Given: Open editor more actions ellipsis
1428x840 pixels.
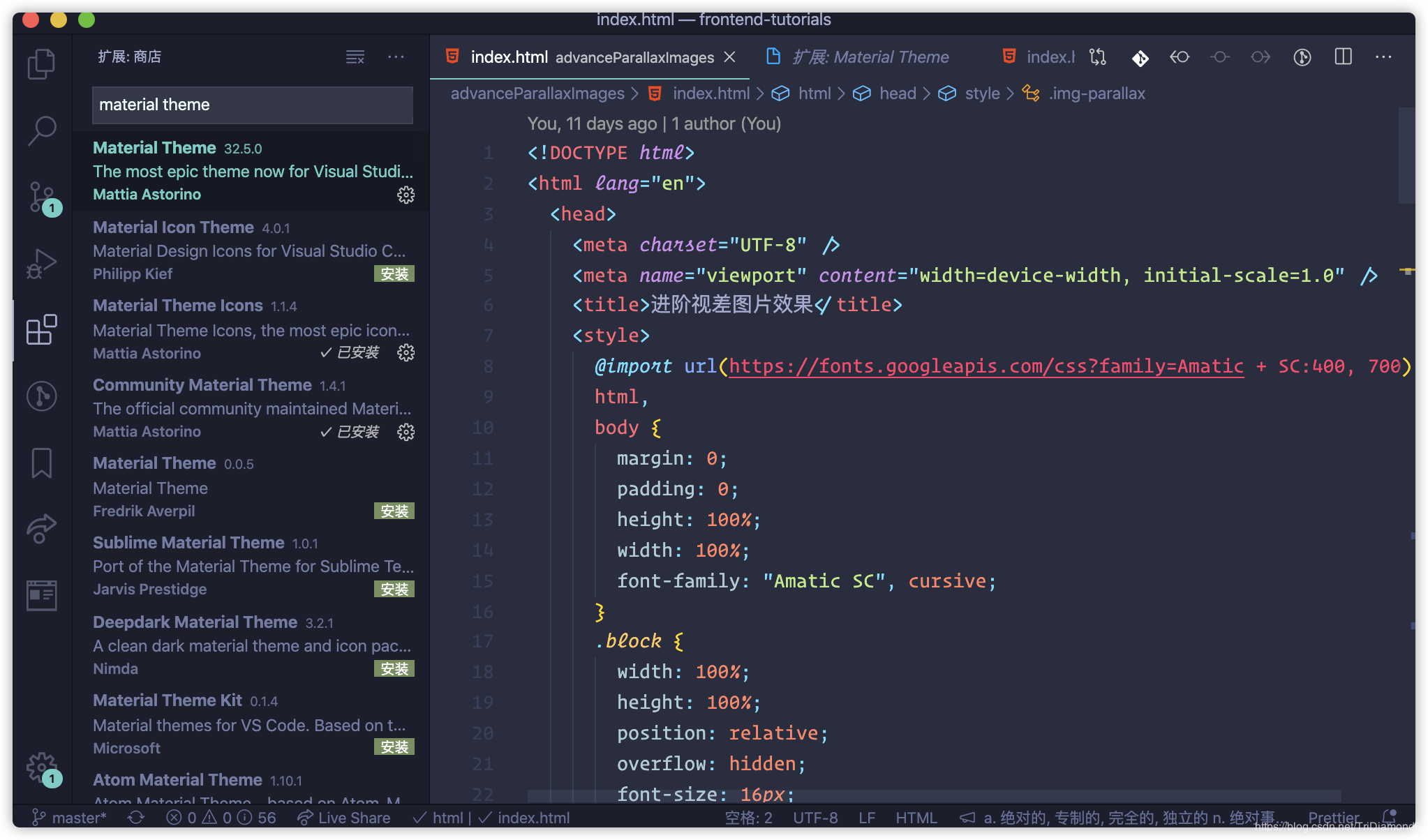Looking at the screenshot, I should coord(1383,57).
